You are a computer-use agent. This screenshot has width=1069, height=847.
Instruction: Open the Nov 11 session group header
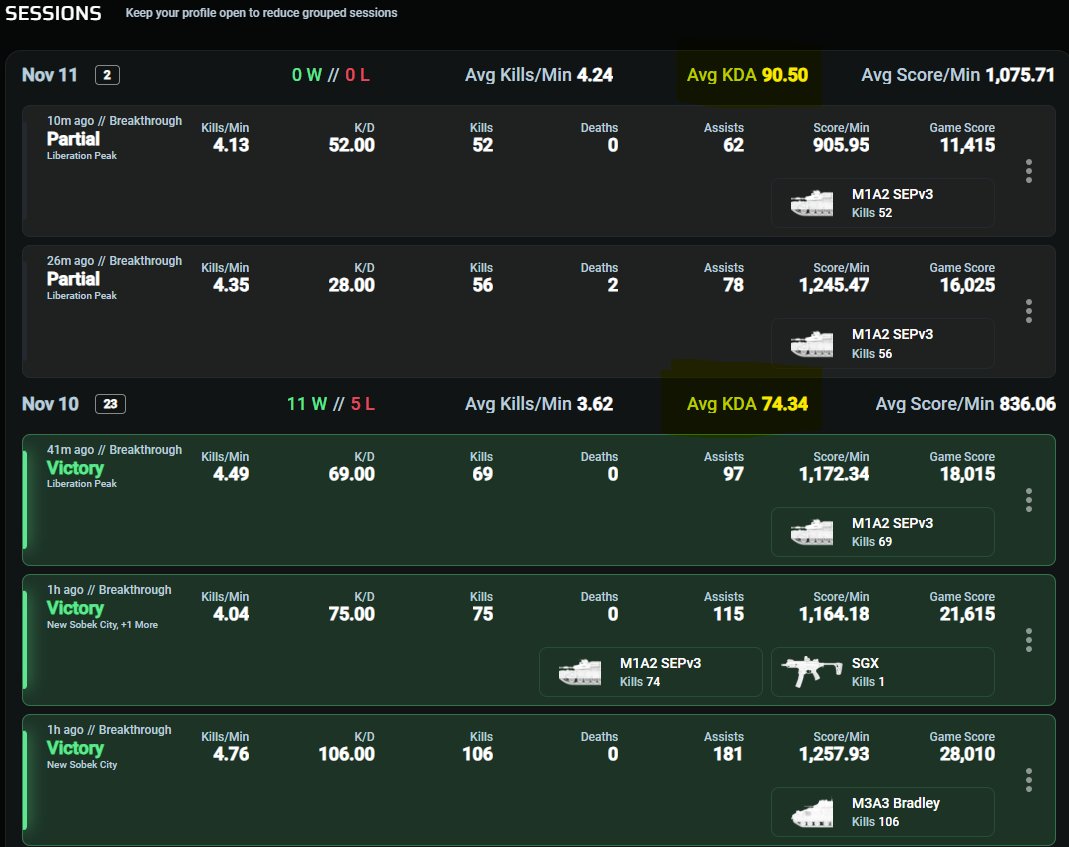(x=539, y=75)
